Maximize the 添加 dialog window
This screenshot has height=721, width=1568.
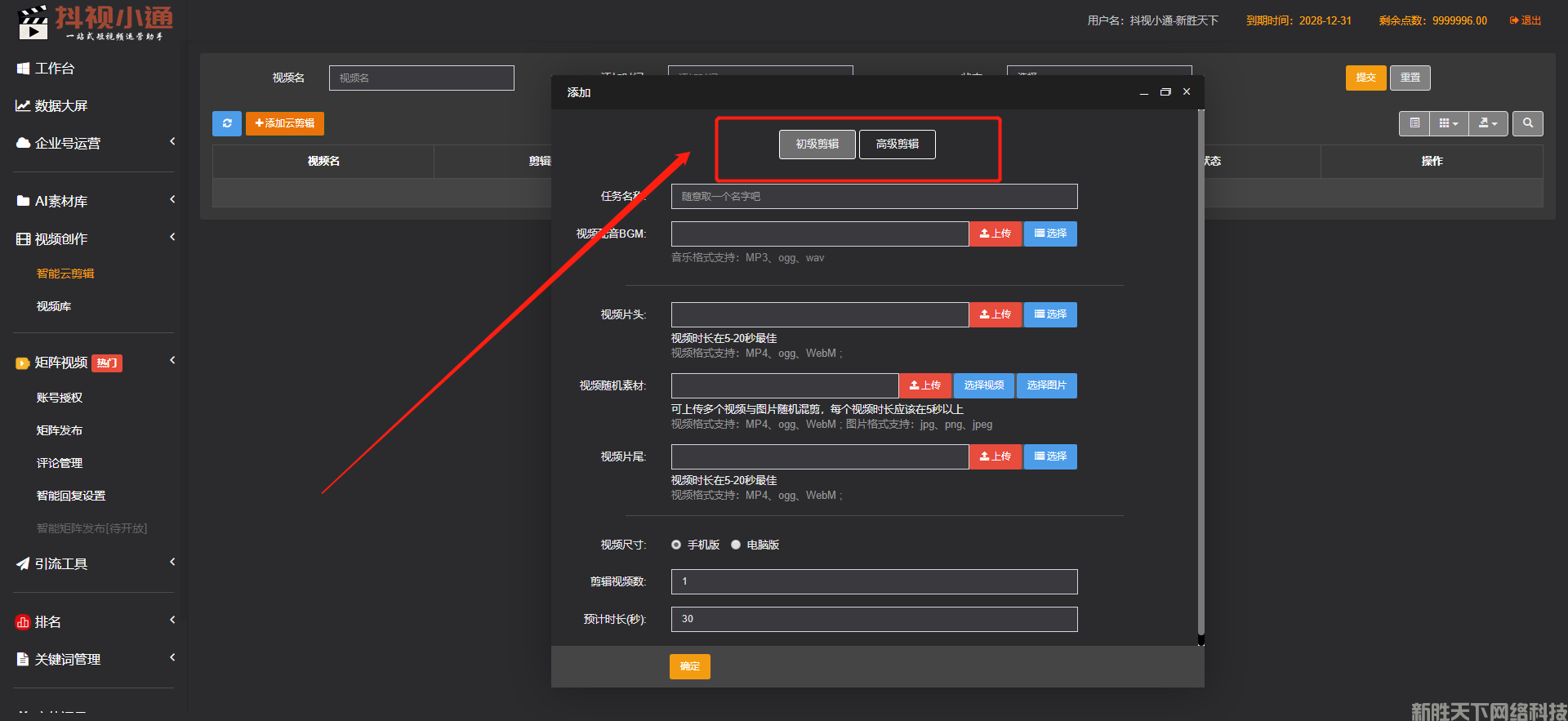pos(1165,92)
